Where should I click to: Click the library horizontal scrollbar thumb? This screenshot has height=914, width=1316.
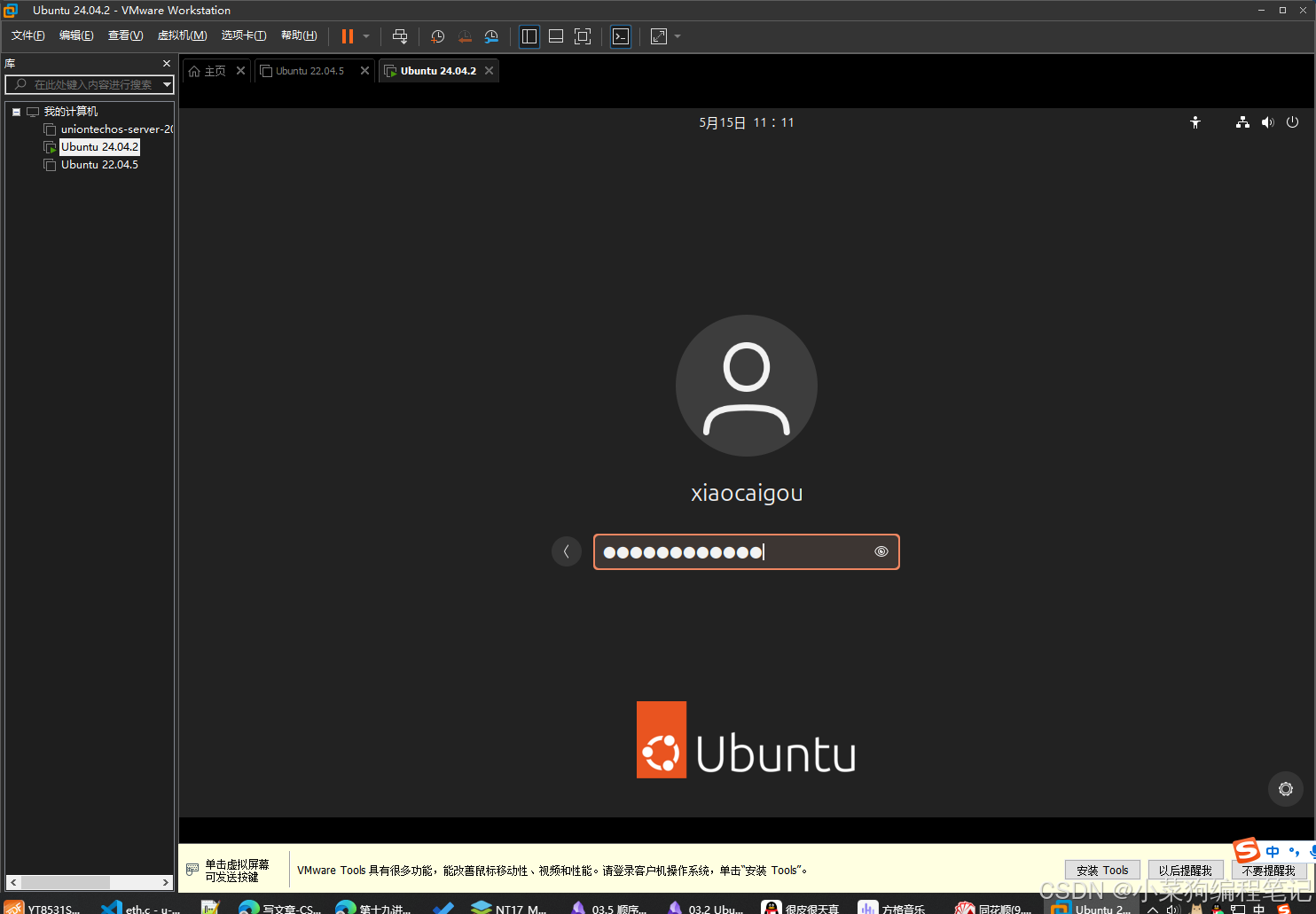pos(65,882)
